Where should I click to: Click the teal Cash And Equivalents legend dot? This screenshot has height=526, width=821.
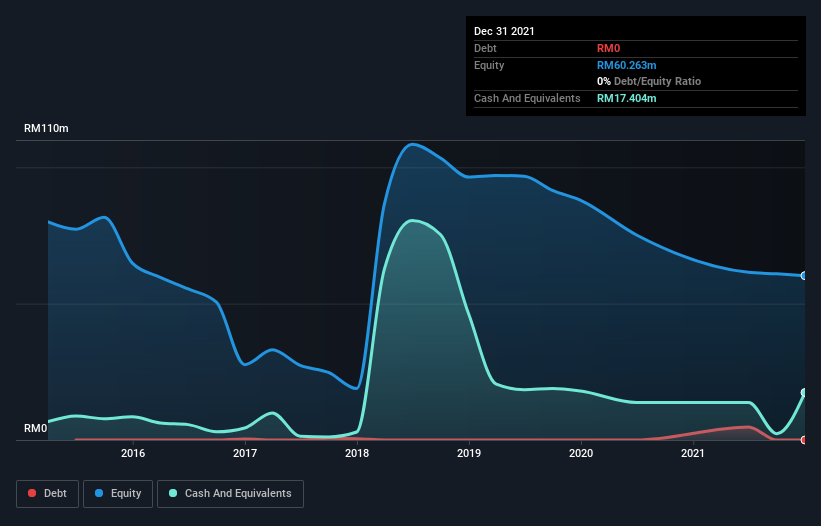click(x=173, y=493)
